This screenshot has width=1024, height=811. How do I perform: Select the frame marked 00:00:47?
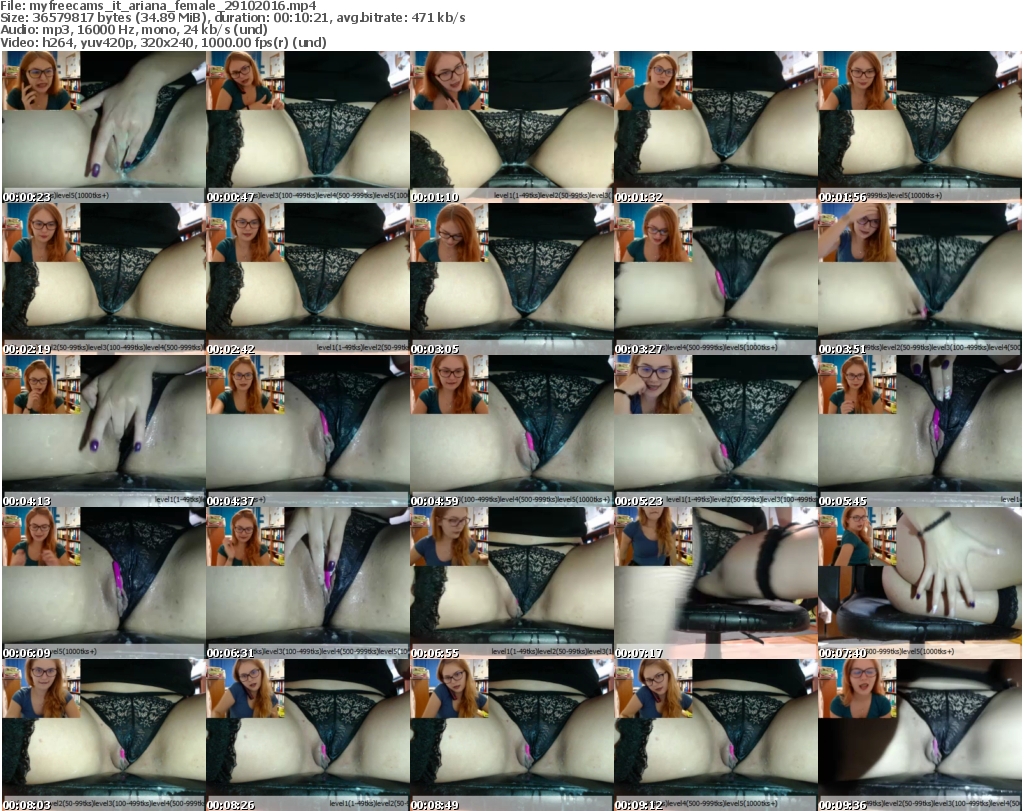(x=307, y=127)
